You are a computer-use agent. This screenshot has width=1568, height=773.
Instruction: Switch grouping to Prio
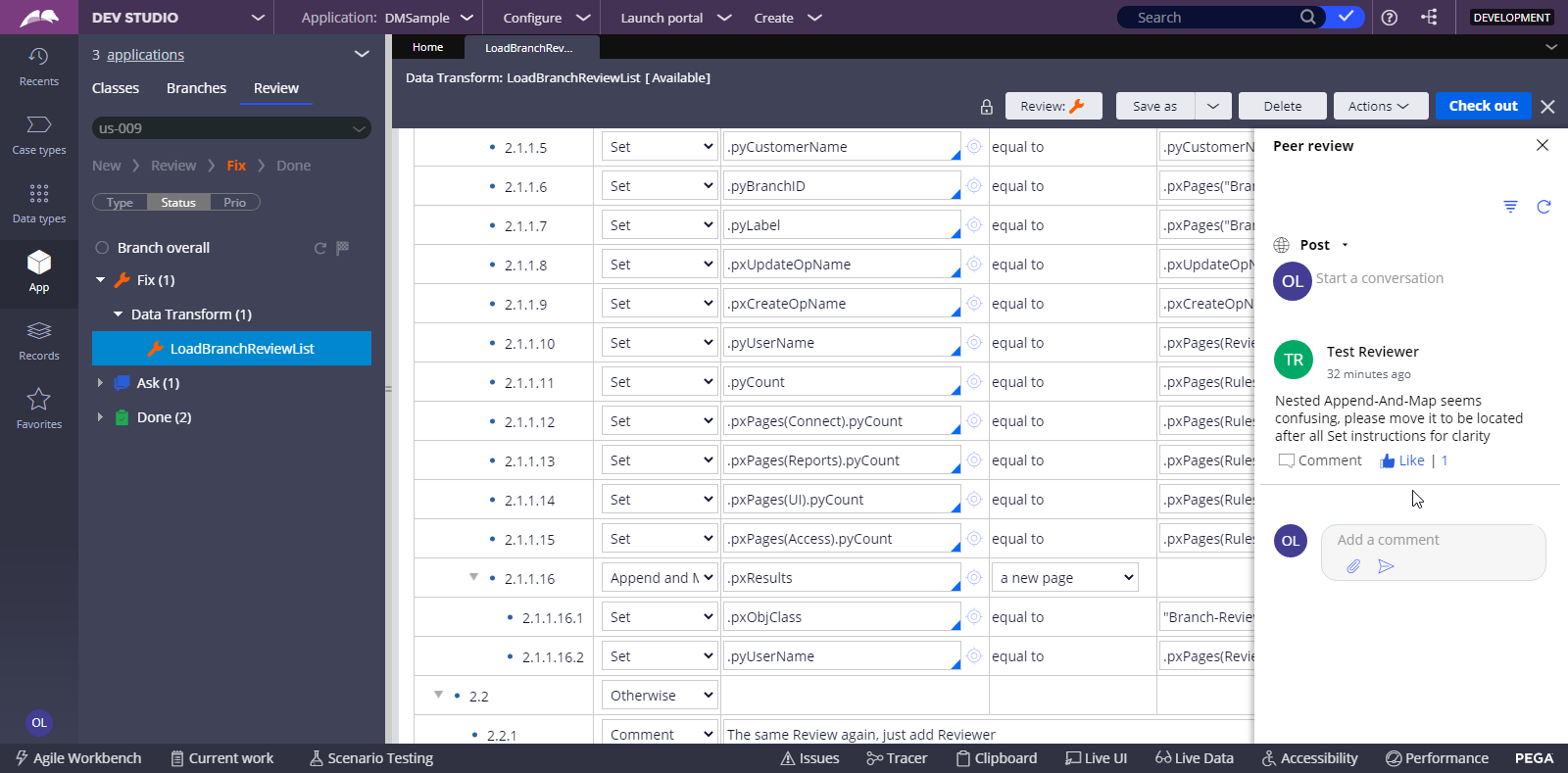[x=235, y=203]
